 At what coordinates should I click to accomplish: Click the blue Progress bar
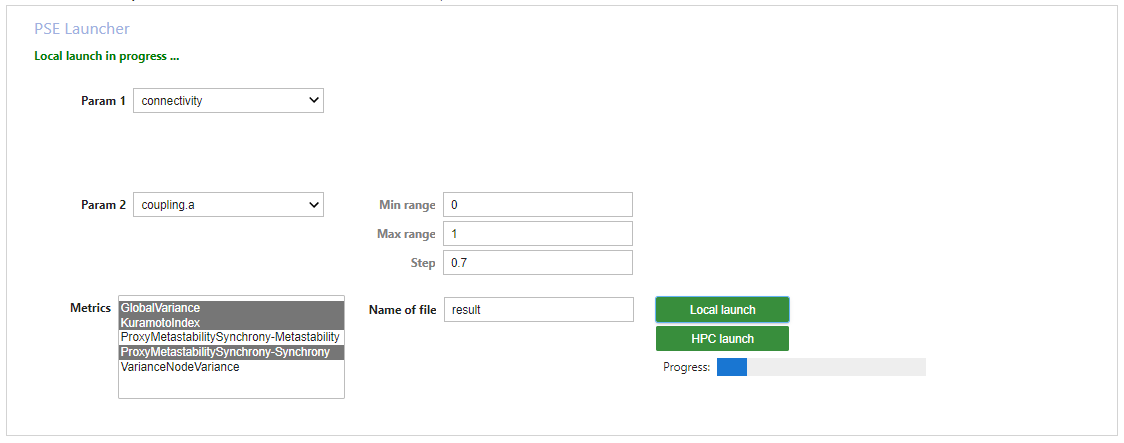pyautogui.click(x=820, y=368)
